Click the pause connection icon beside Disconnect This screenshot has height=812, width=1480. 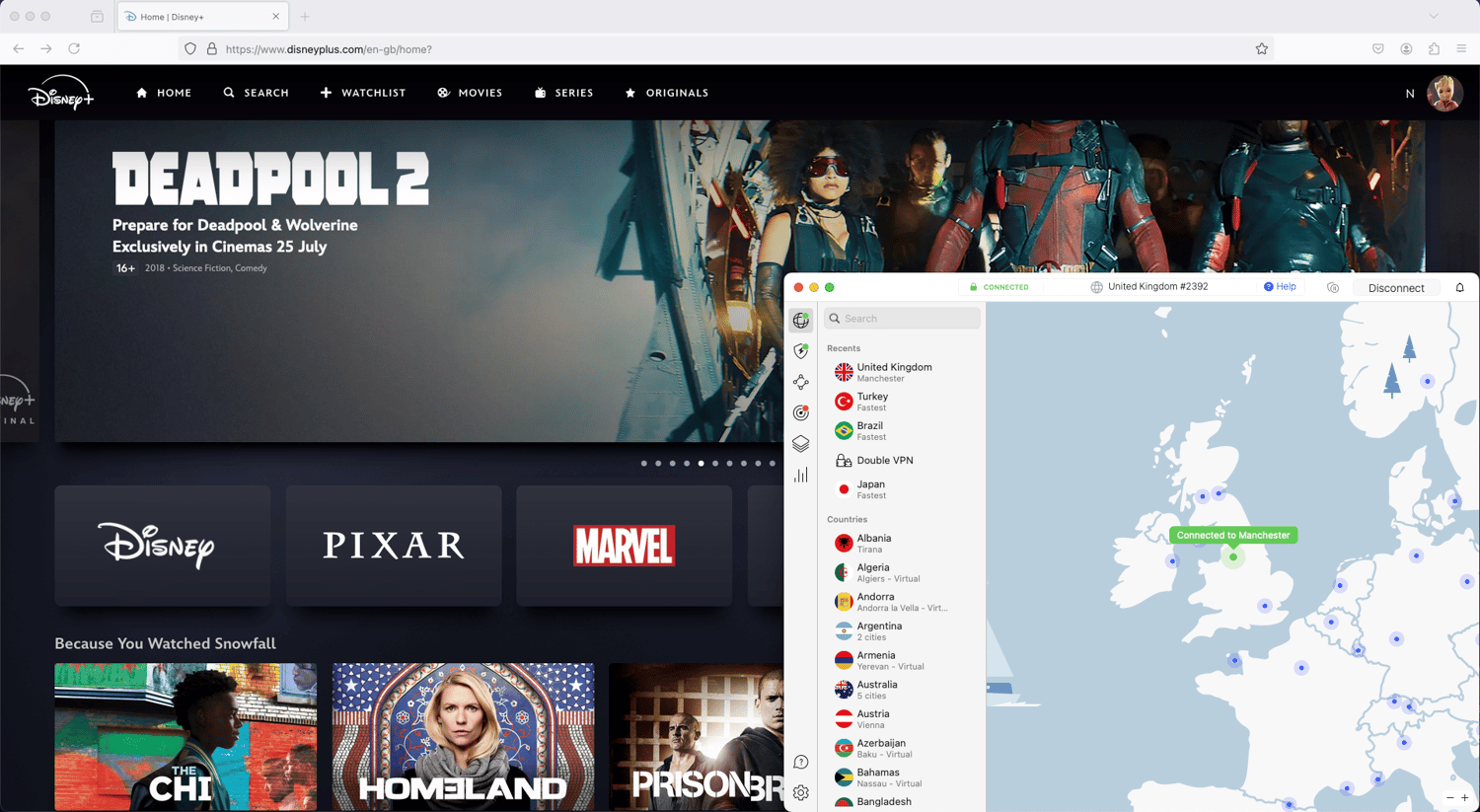point(1333,287)
